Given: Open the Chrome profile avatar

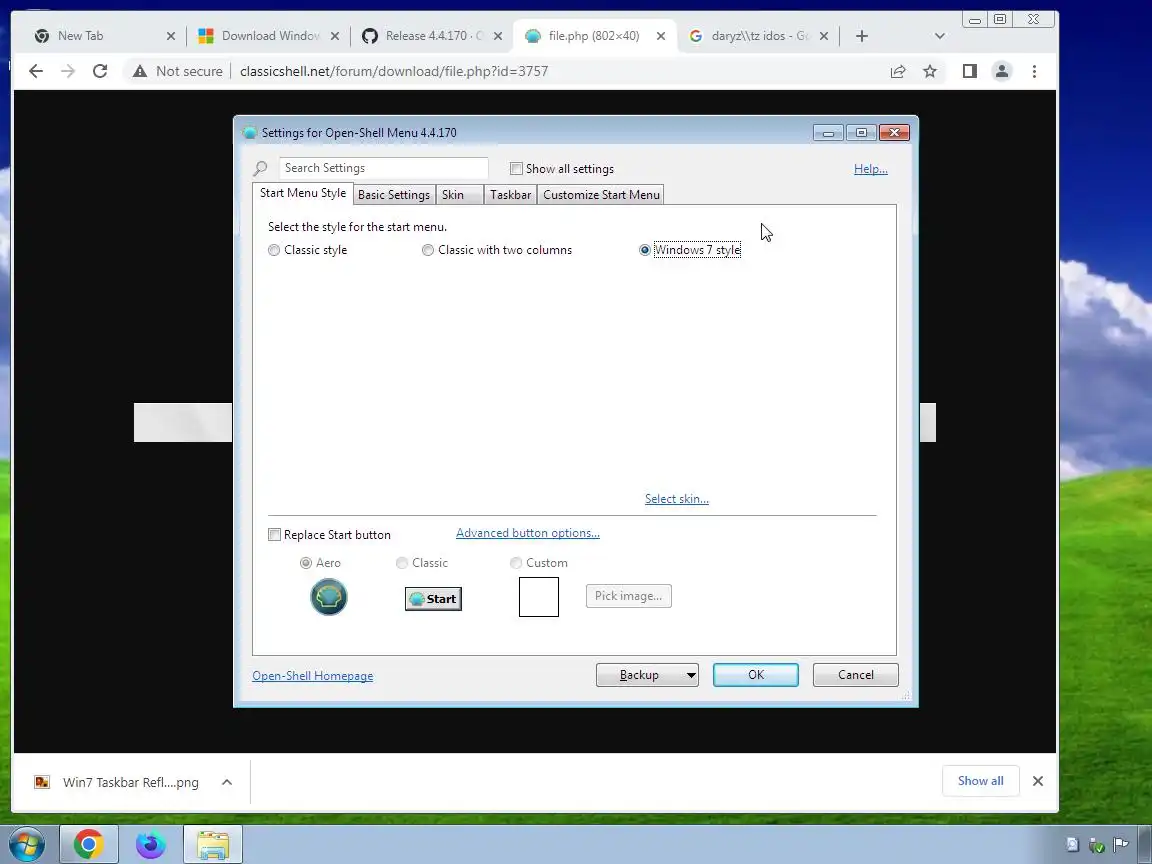Looking at the screenshot, I should (1001, 71).
